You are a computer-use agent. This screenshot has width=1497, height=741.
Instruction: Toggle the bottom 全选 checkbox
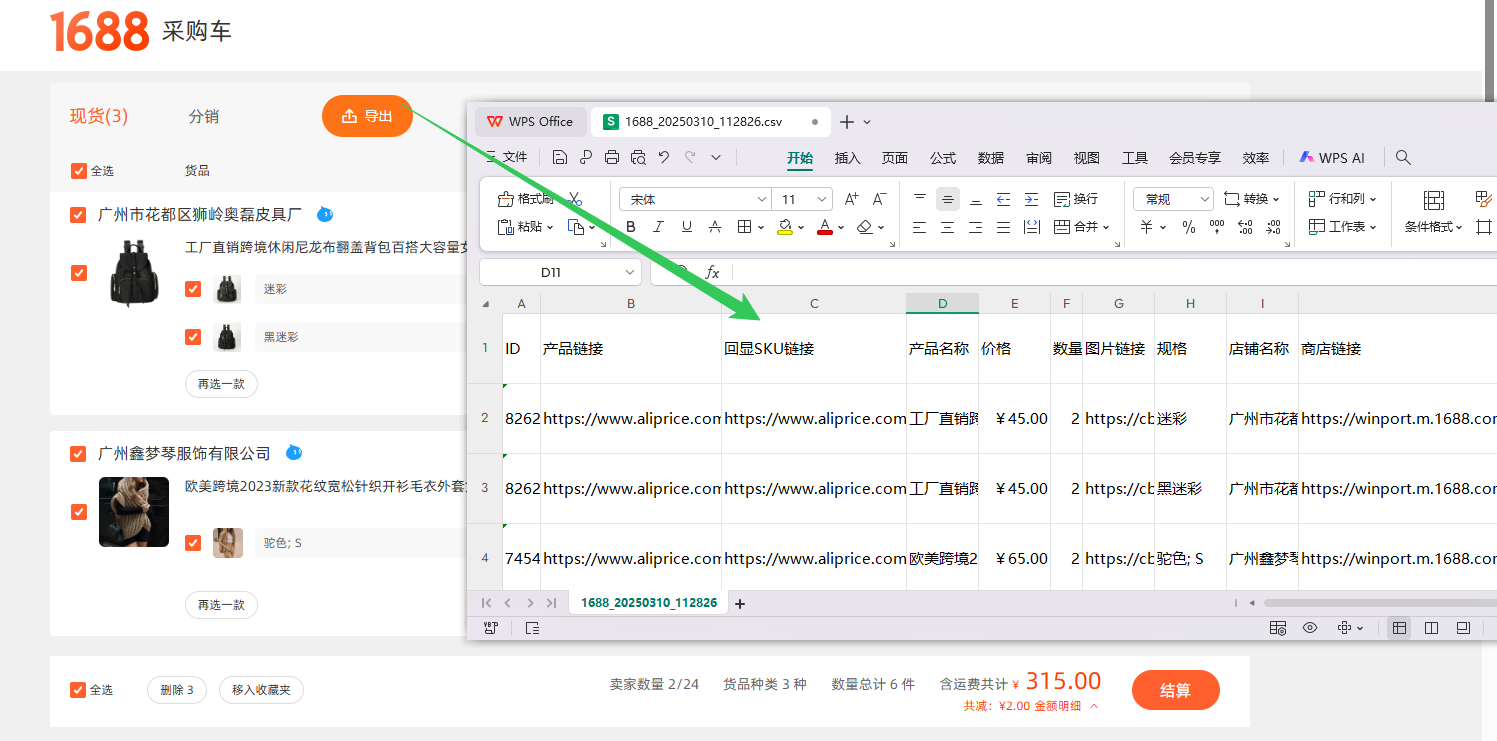click(78, 690)
